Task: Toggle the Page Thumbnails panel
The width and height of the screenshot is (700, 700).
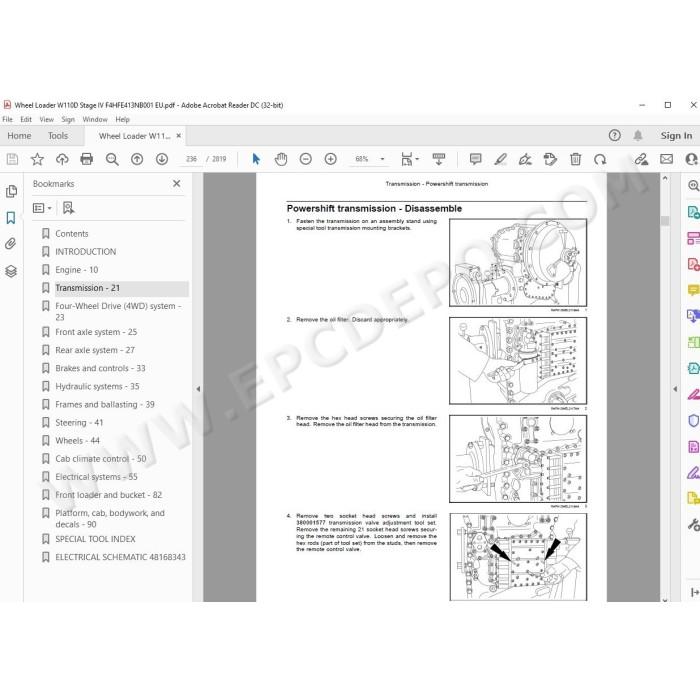Action: pyautogui.click(x=11, y=192)
